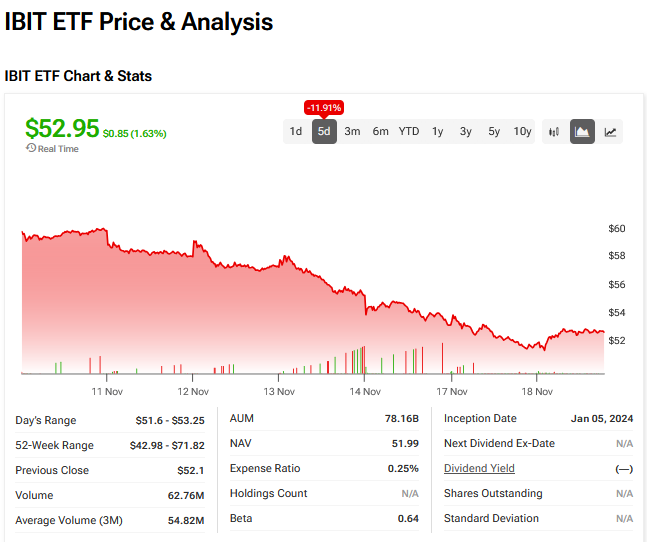
Task: Select the 1y time range
Action: click(x=438, y=131)
